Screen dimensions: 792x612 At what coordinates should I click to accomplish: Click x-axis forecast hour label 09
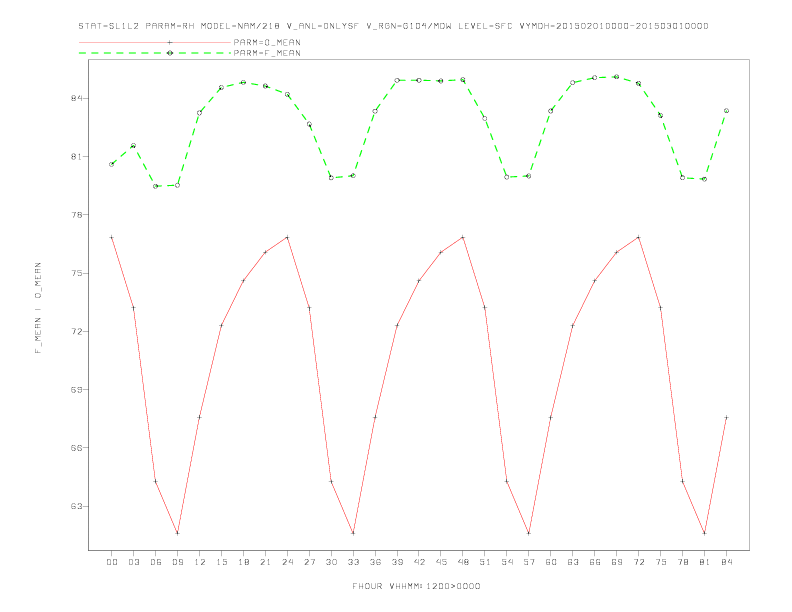[177, 562]
